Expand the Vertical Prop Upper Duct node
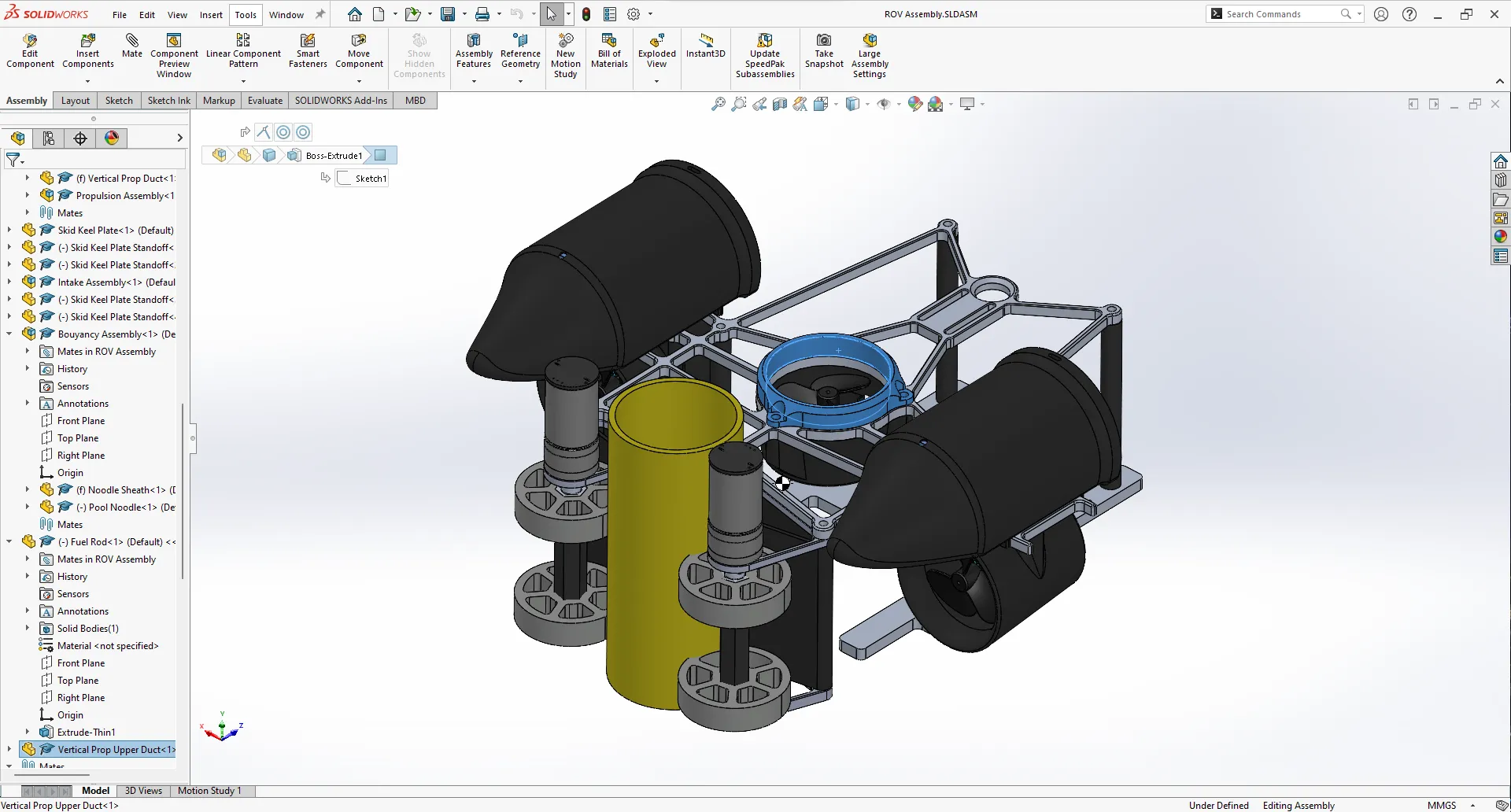 click(9, 750)
